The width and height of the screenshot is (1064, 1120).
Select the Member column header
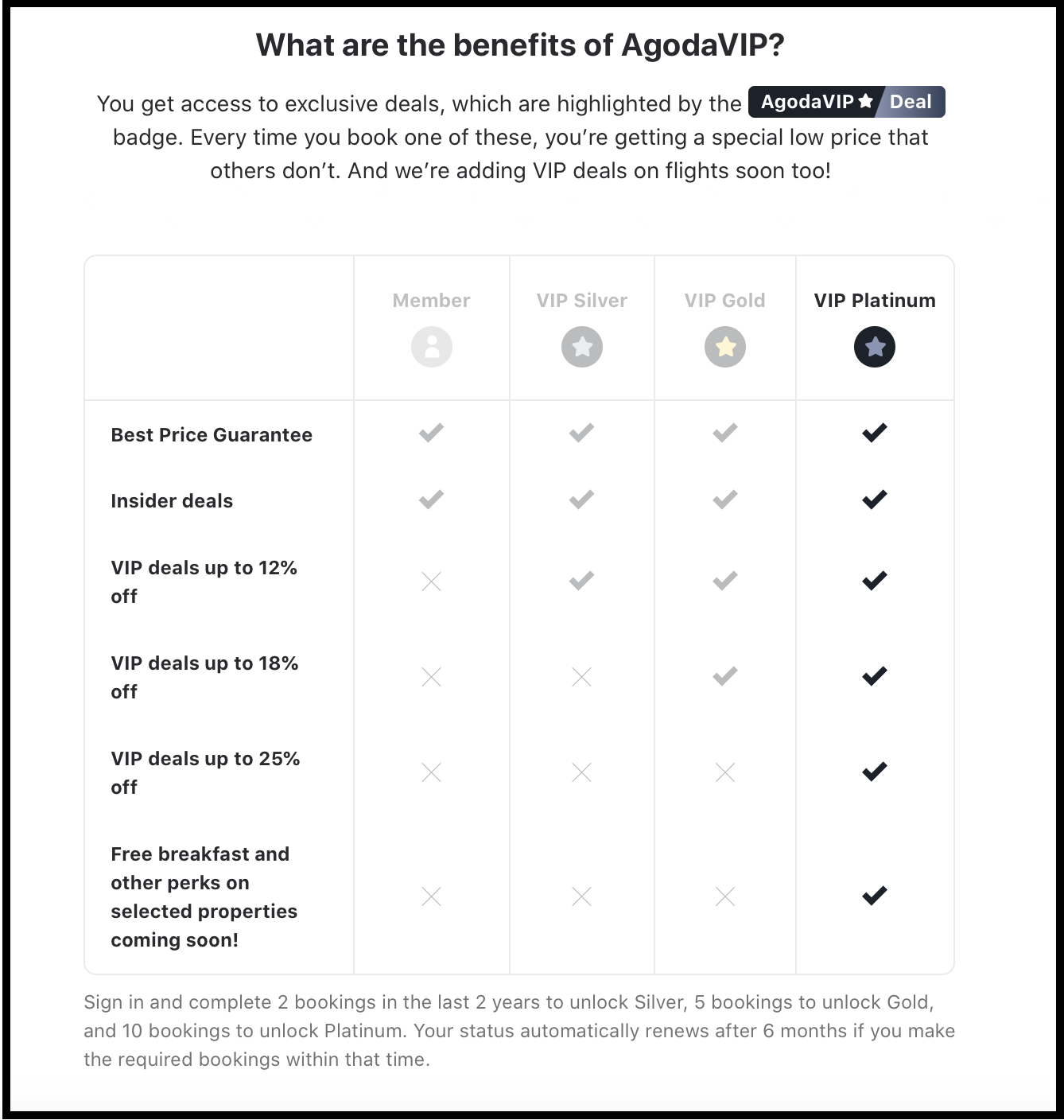[x=432, y=301]
